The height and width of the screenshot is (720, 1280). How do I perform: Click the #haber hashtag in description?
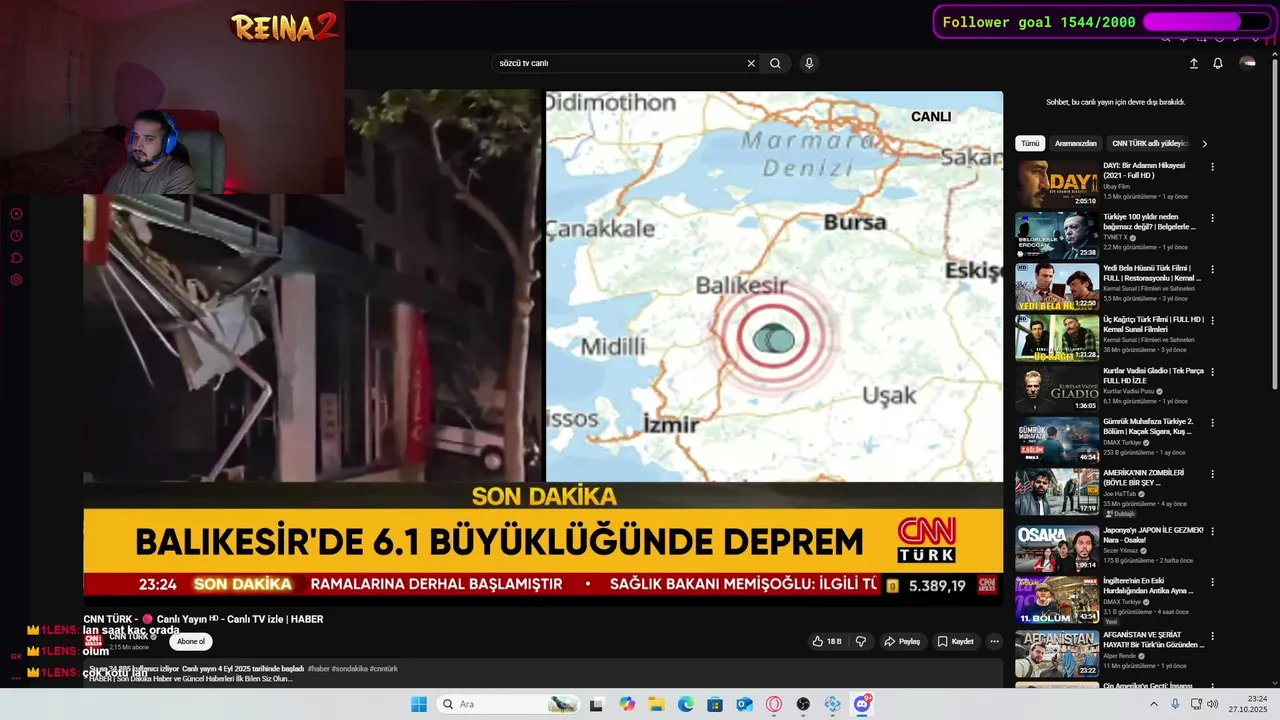pyautogui.click(x=320, y=668)
